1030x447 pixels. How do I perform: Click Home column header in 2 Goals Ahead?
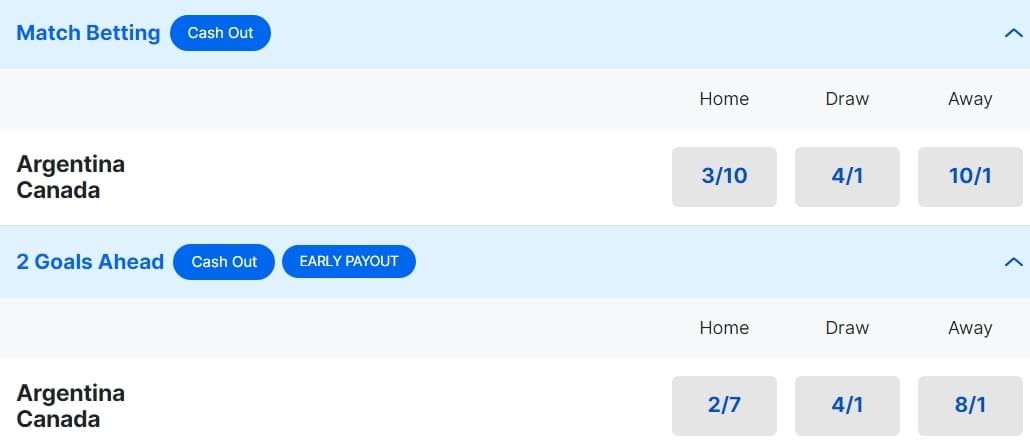(724, 328)
